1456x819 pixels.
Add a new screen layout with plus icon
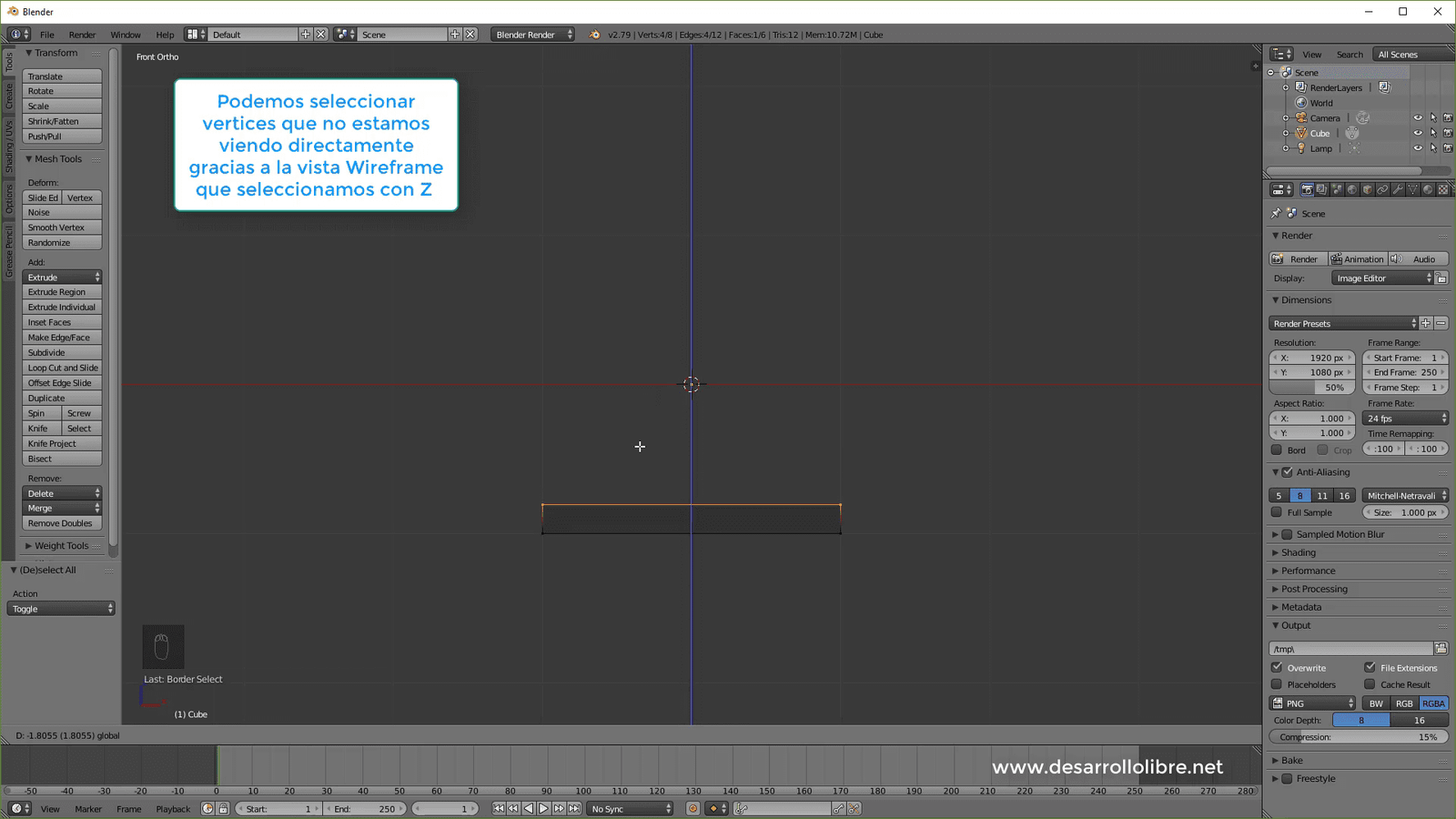coord(306,35)
